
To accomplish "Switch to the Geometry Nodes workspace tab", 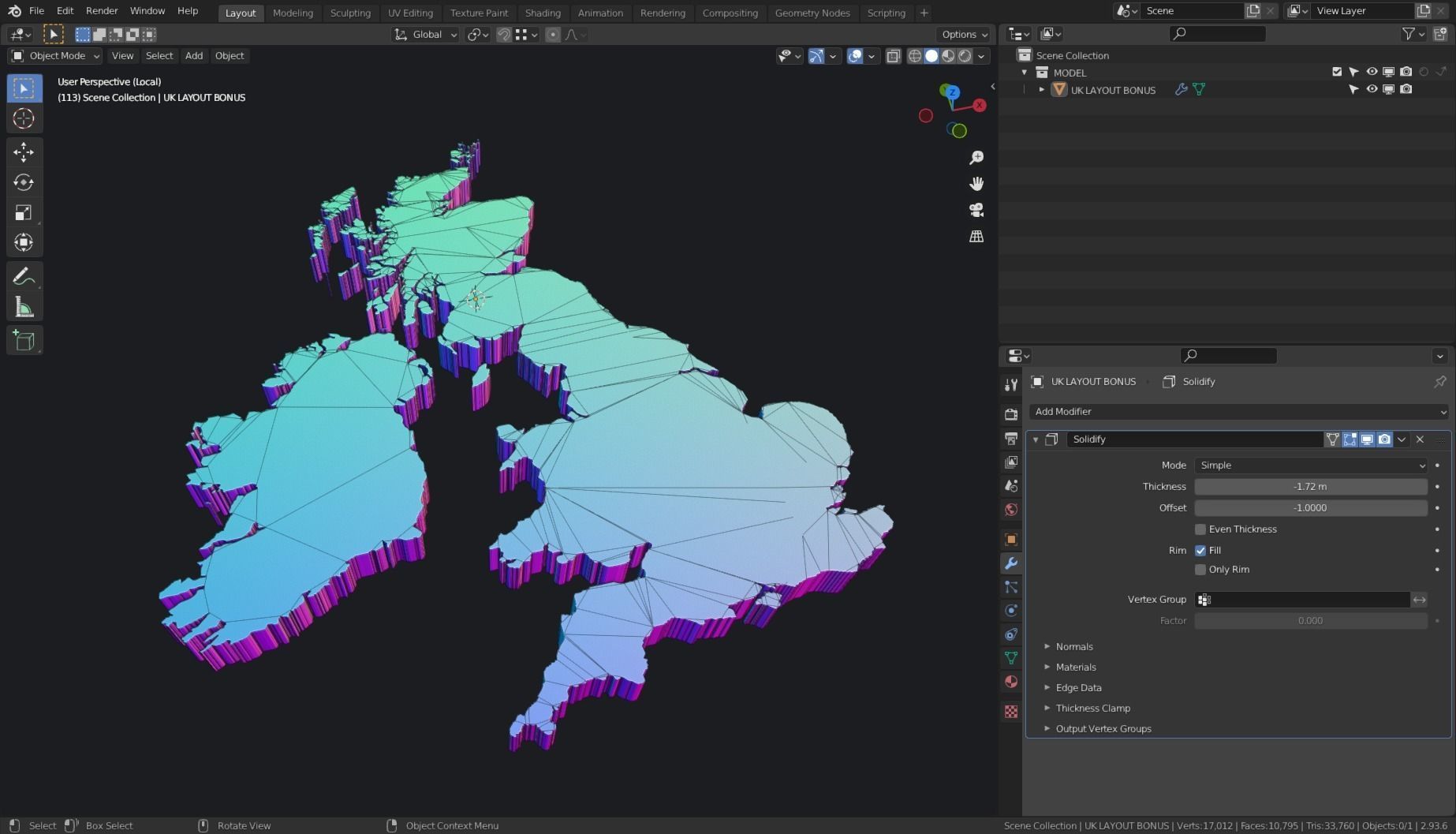I will [812, 13].
